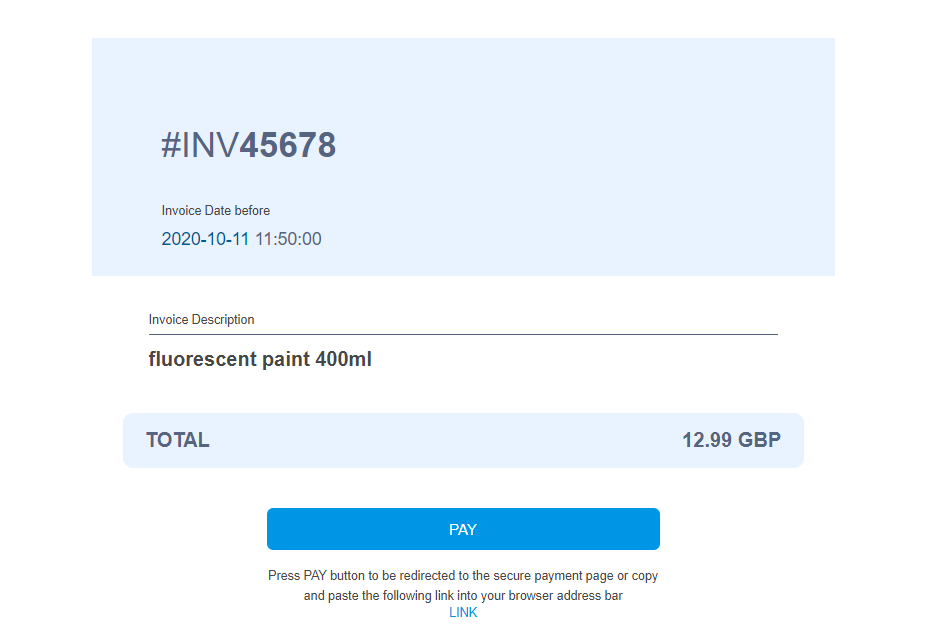Click the "Invoice Description" label
Screen dimensions: 938x642
tap(201, 320)
